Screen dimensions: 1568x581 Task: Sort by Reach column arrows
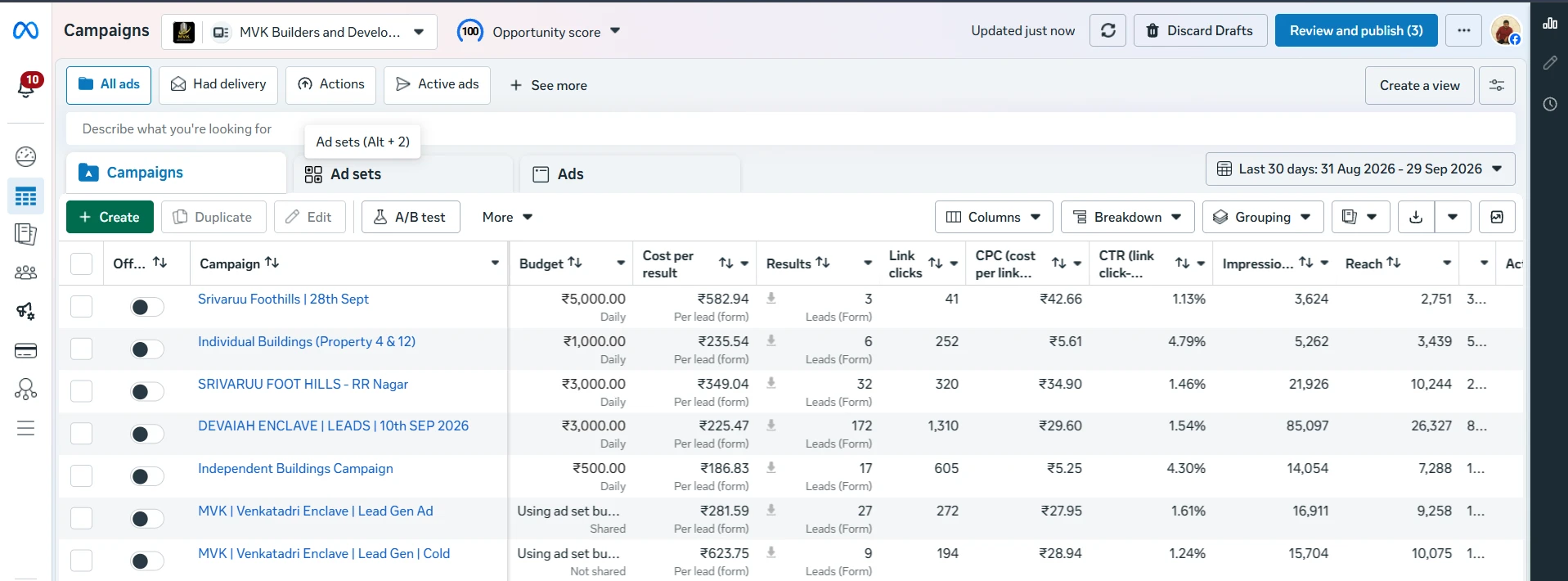click(1394, 263)
